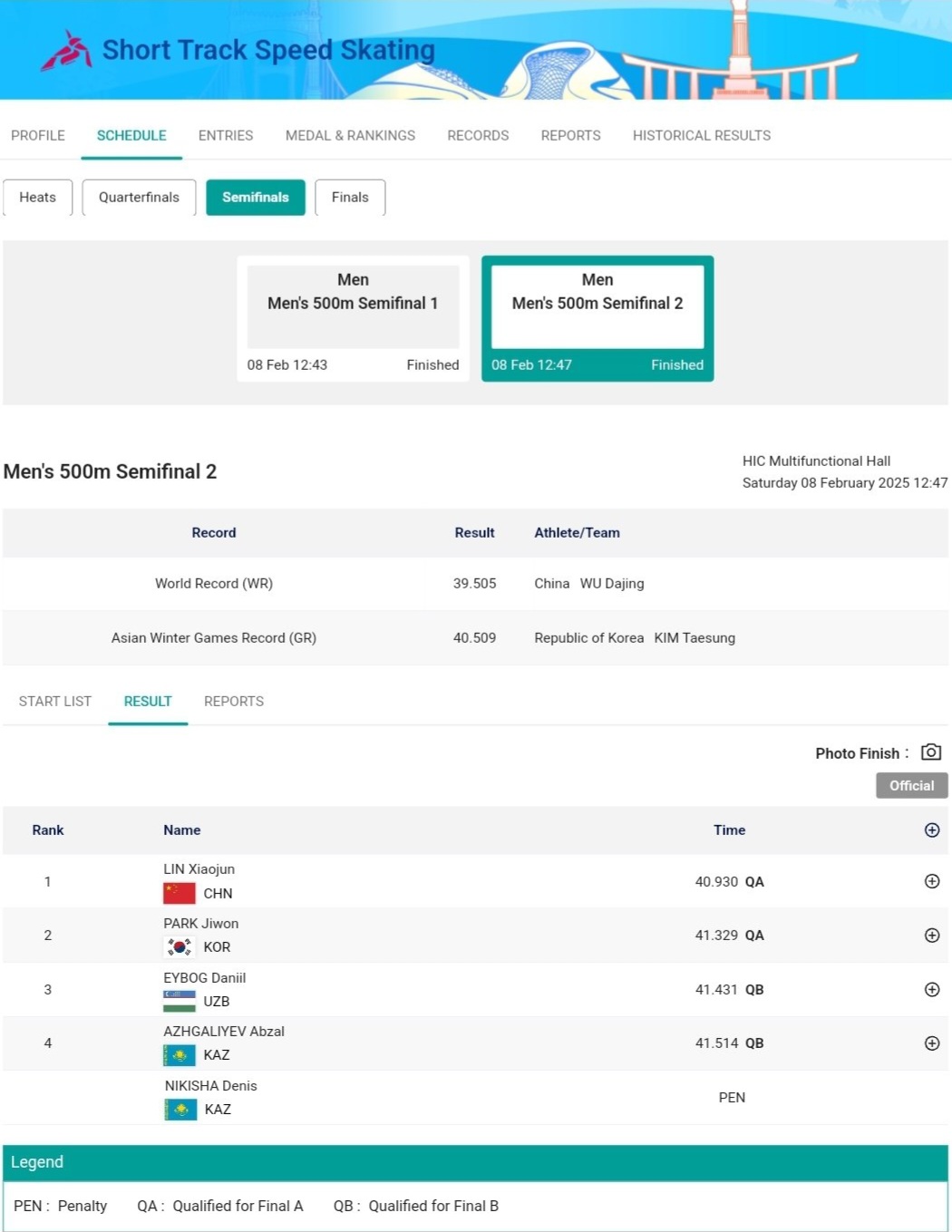Expand PARK Jiwon result details
Screen dimensions: 952x1232
(x=931, y=936)
